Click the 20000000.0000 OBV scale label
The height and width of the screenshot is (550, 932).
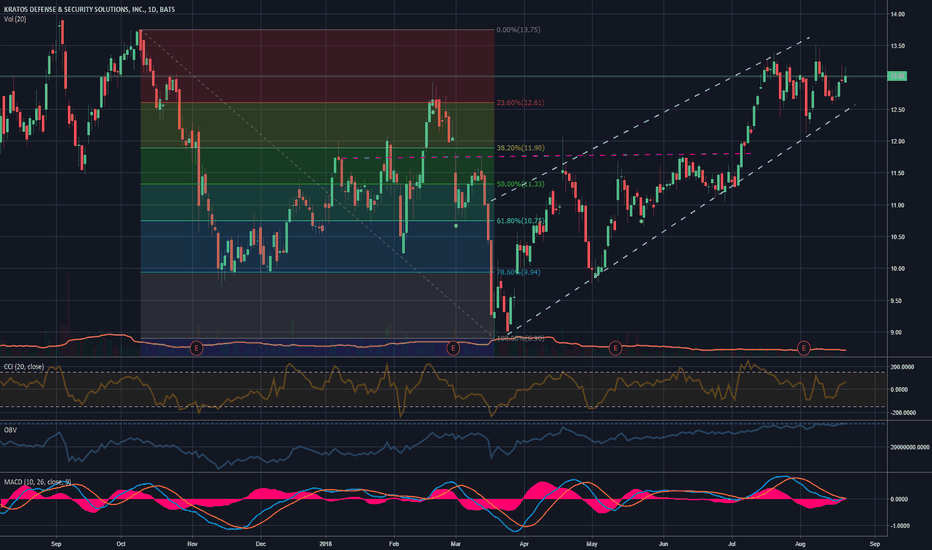tap(910, 447)
